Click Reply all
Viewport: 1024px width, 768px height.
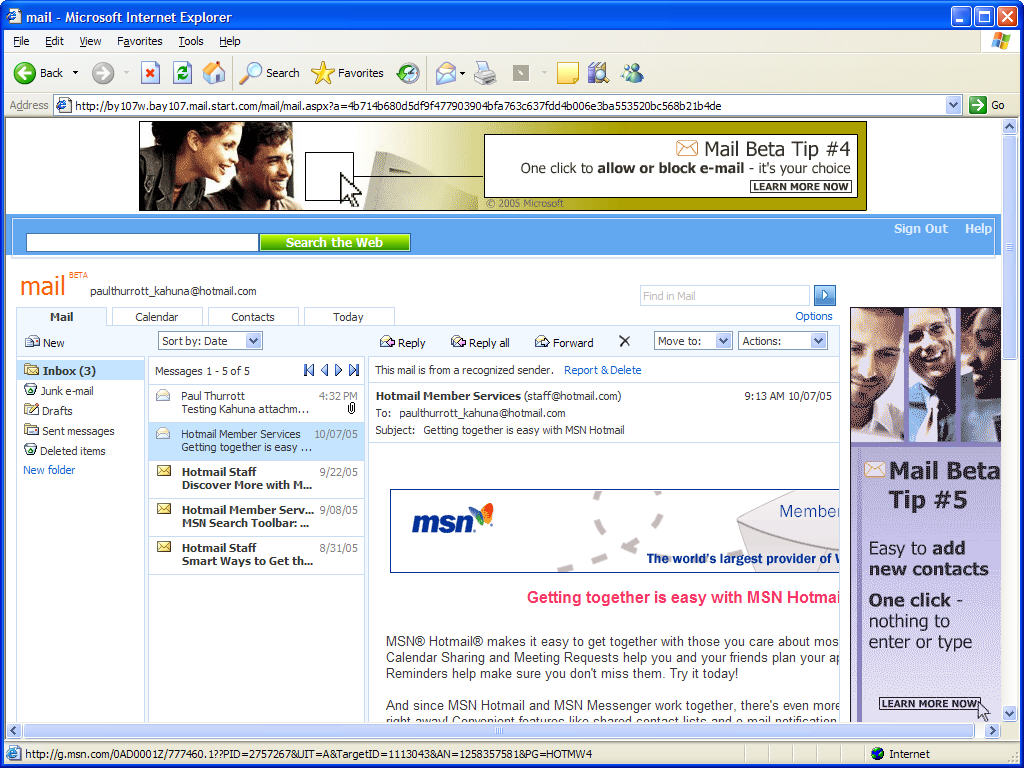[480, 342]
